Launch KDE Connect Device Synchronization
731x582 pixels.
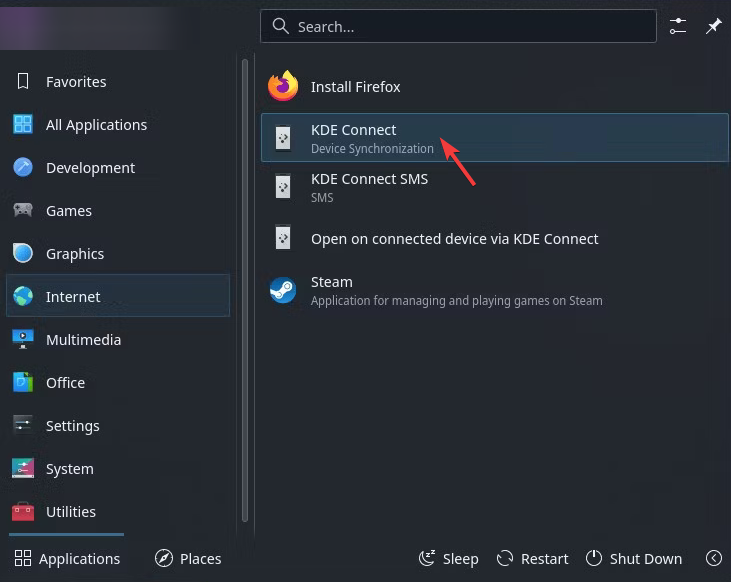click(x=495, y=138)
